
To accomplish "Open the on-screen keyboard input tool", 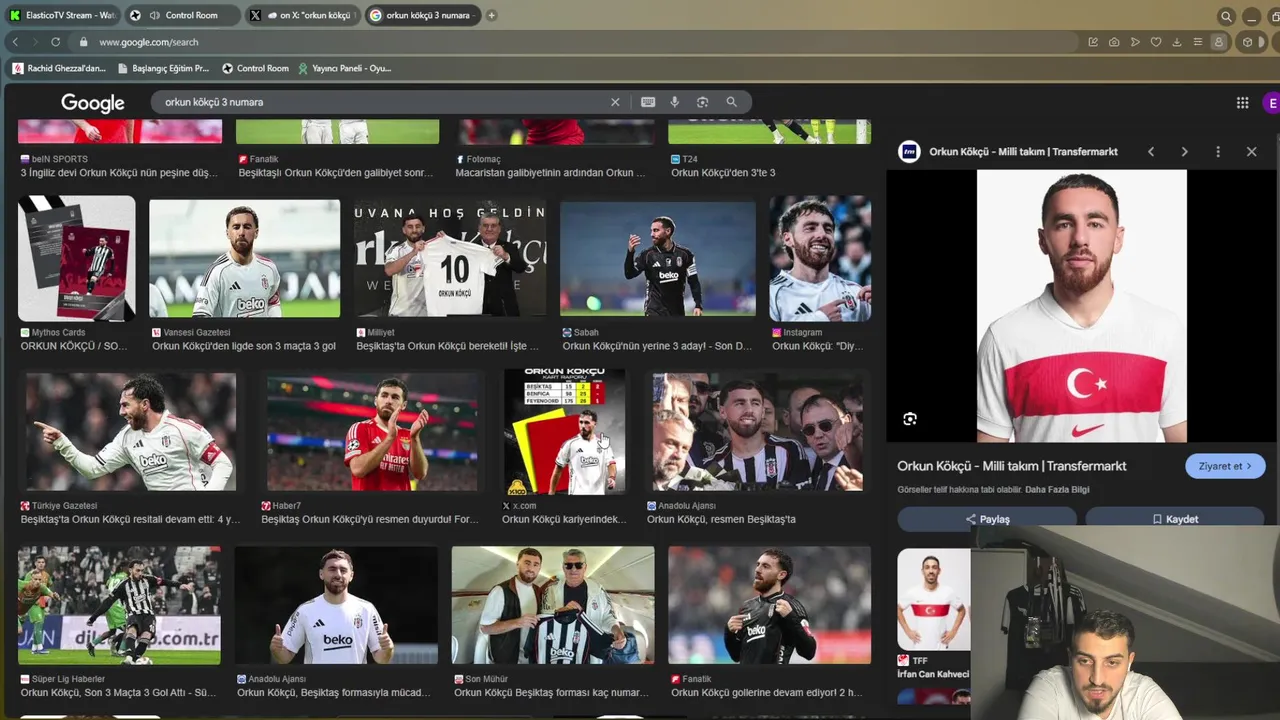I will tap(648, 102).
